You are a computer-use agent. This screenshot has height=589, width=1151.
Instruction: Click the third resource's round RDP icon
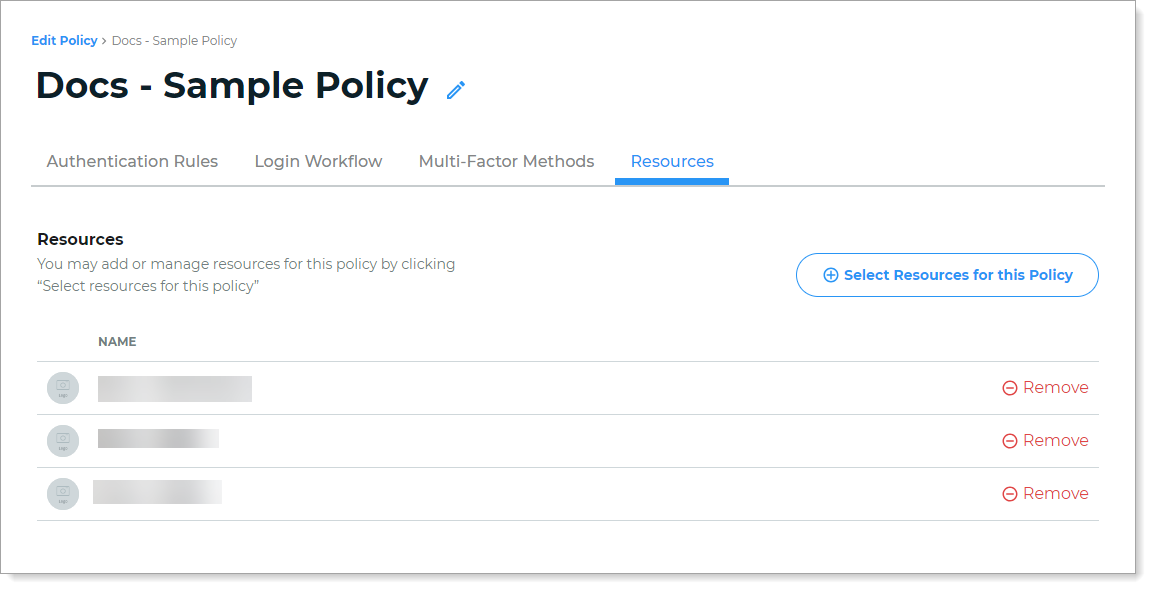coord(63,494)
